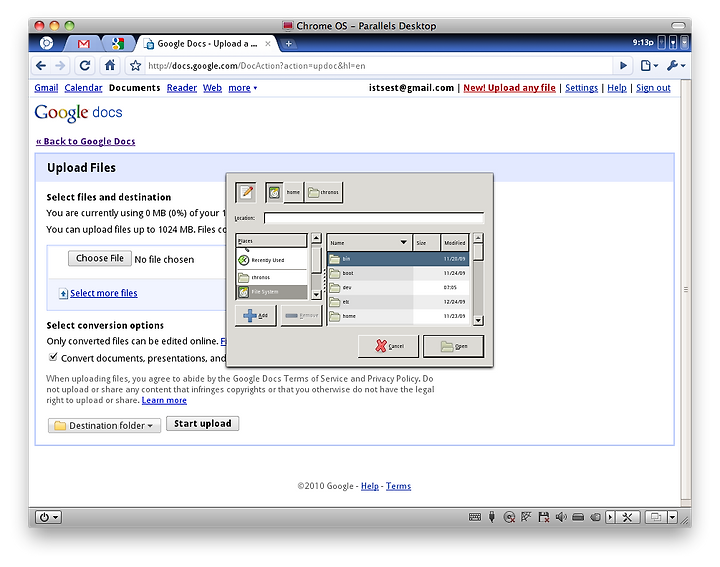This screenshot has height=567, width=720.
Task: Click Back to Google Docs link
Action: pyautogui.click(x=85, y=141)
